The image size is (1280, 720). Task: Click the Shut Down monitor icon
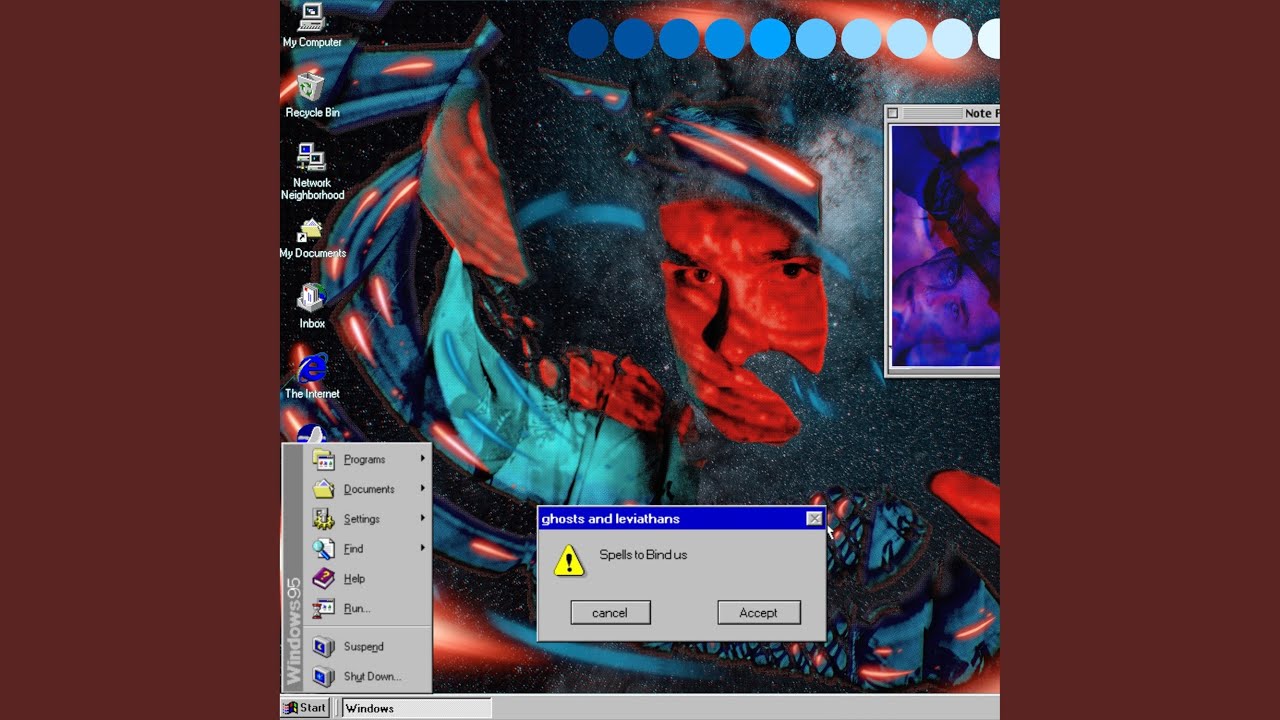[x=323, y=676]
